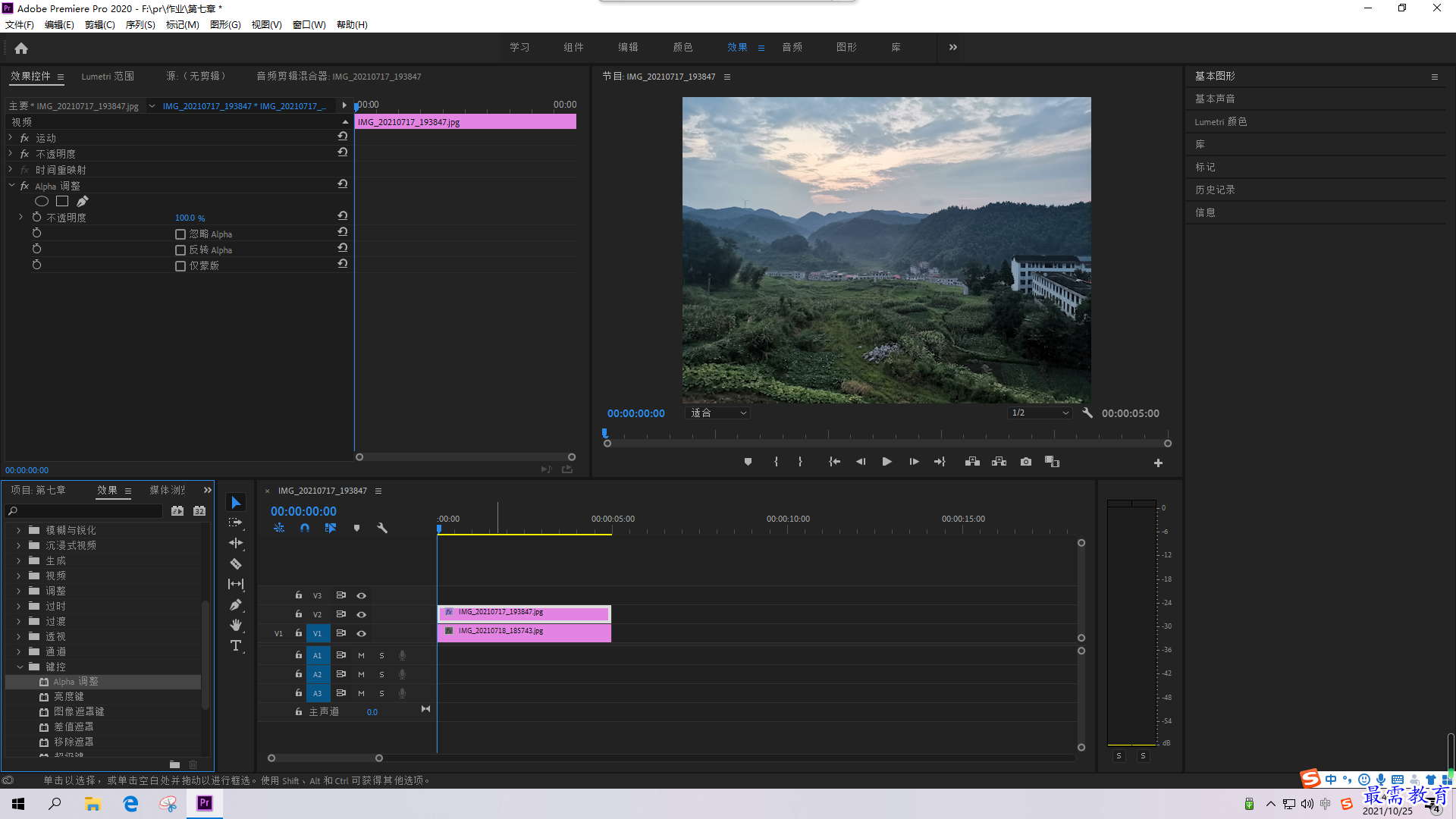Switch to 项目: 第七章 tab

click(38, 491)
